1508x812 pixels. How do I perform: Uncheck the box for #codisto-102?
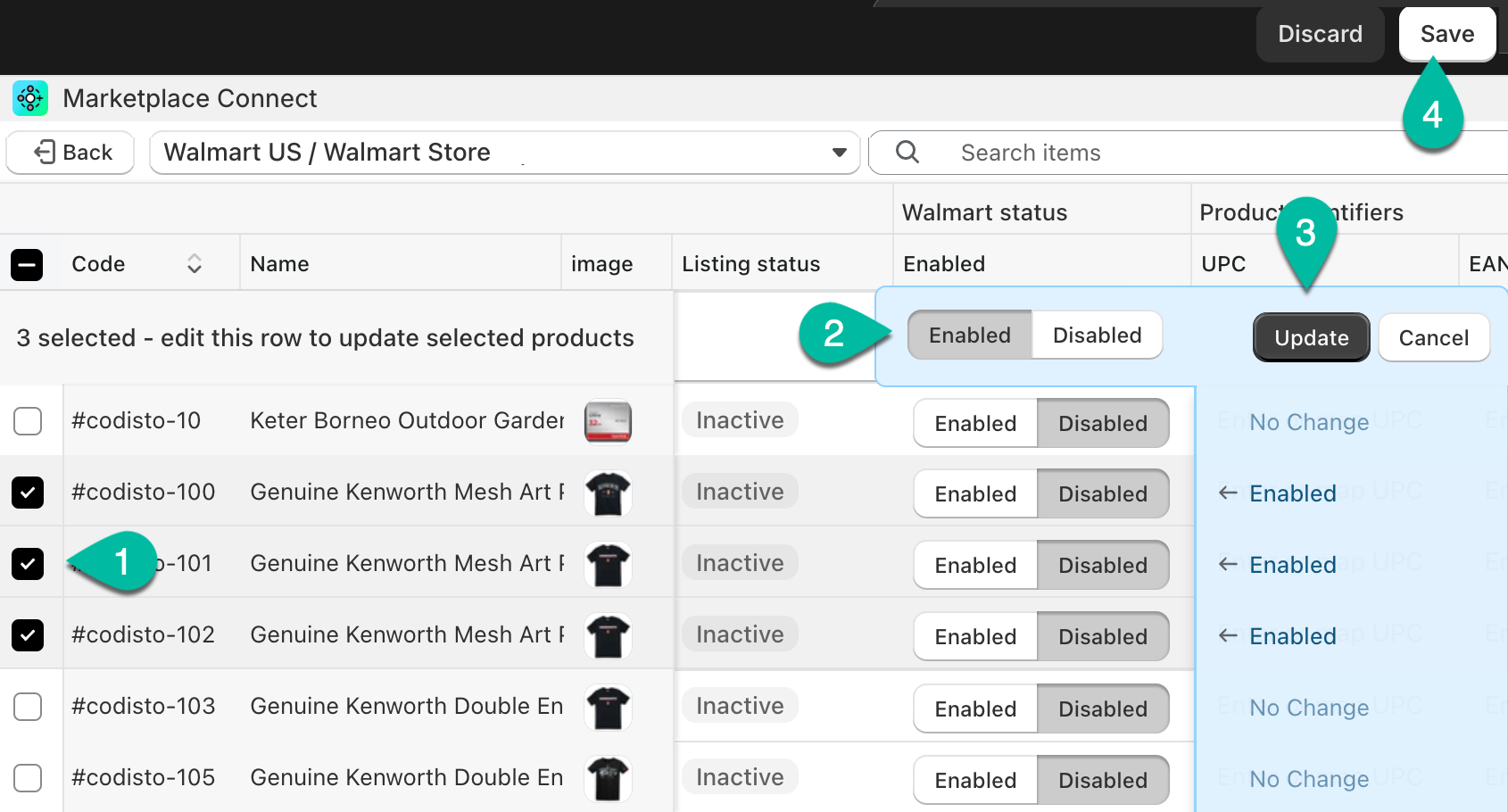click(x=28, y=634)
